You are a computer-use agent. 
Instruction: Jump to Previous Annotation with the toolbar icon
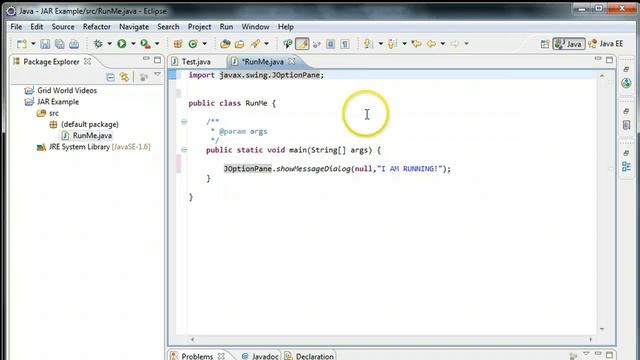click(x=392, y=44)
